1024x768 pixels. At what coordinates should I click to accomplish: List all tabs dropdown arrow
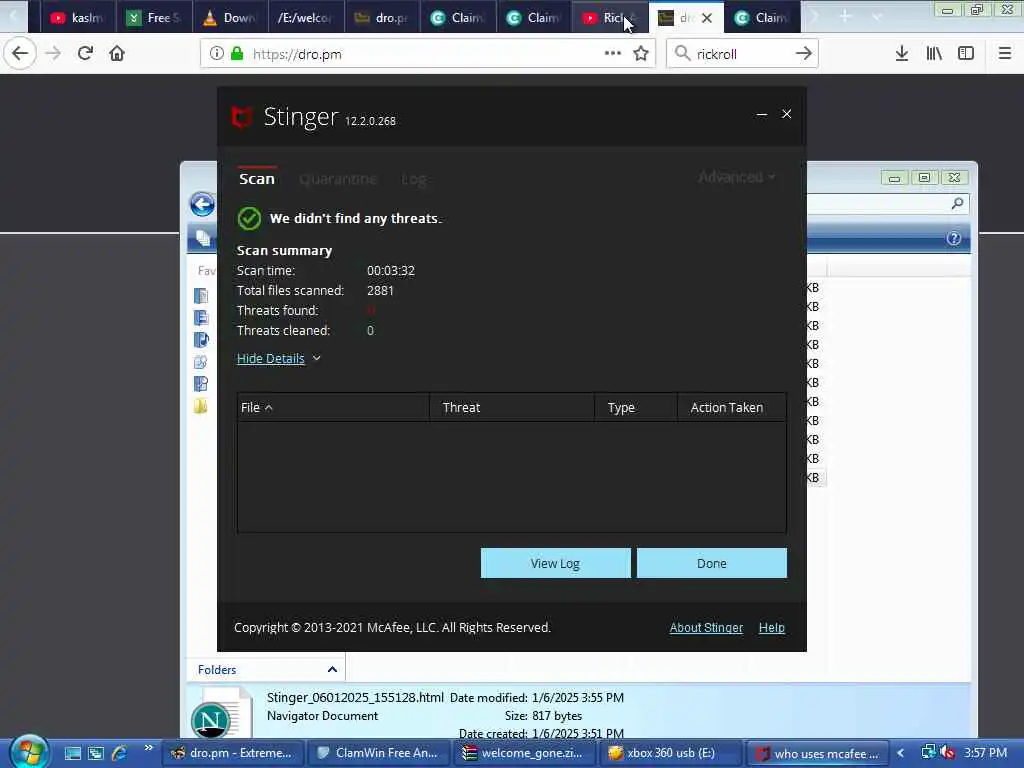point(876,16)
